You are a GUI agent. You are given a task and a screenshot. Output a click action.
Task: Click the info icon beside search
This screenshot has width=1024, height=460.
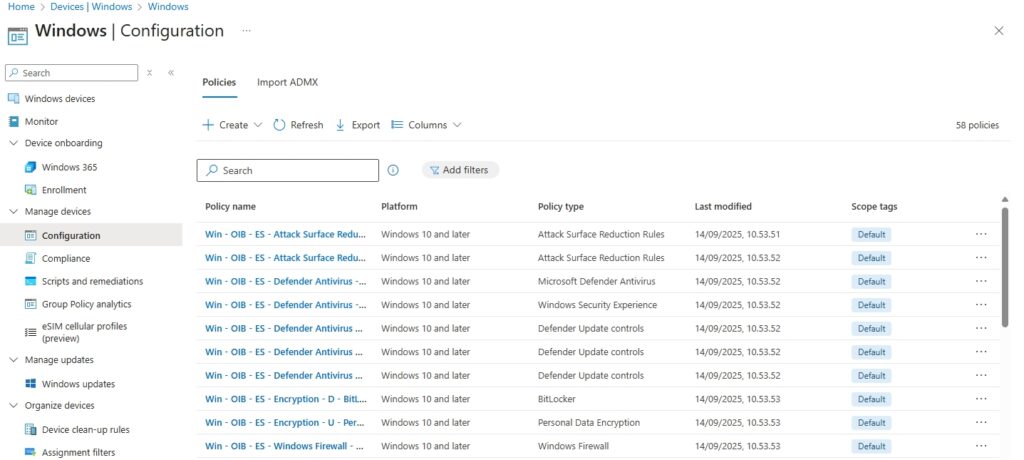393,171
